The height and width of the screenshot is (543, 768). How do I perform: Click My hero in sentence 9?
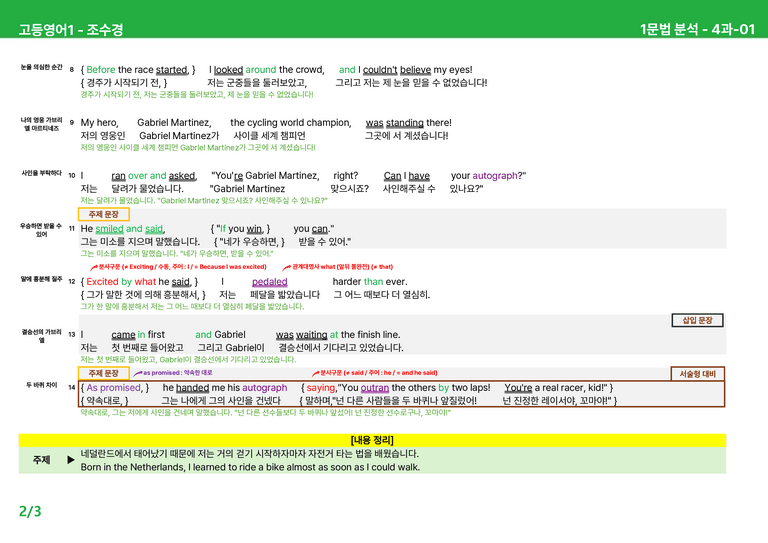point(99,122)
